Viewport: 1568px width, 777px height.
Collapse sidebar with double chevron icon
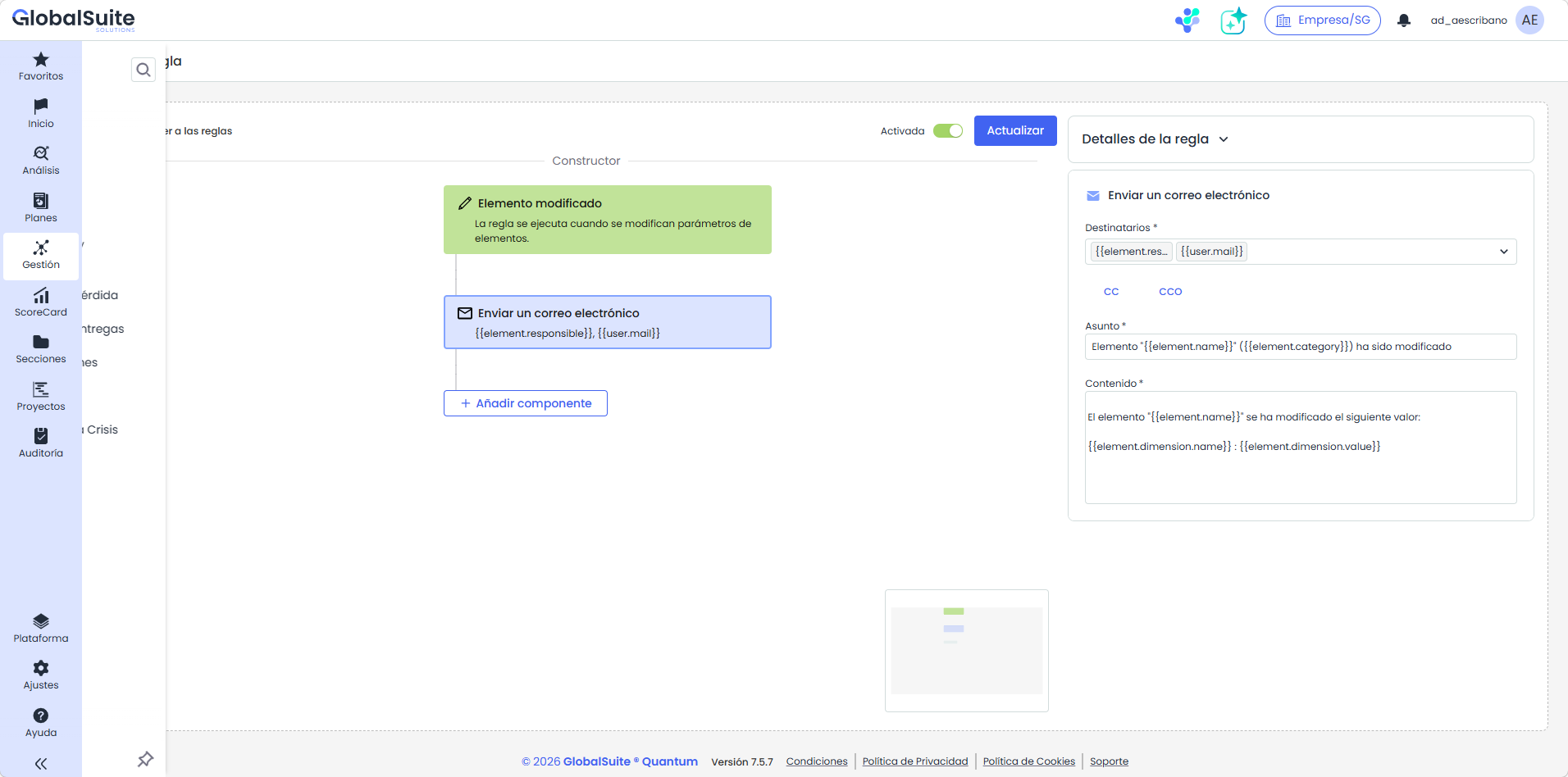pyautogui.click(x=41, y=764)
